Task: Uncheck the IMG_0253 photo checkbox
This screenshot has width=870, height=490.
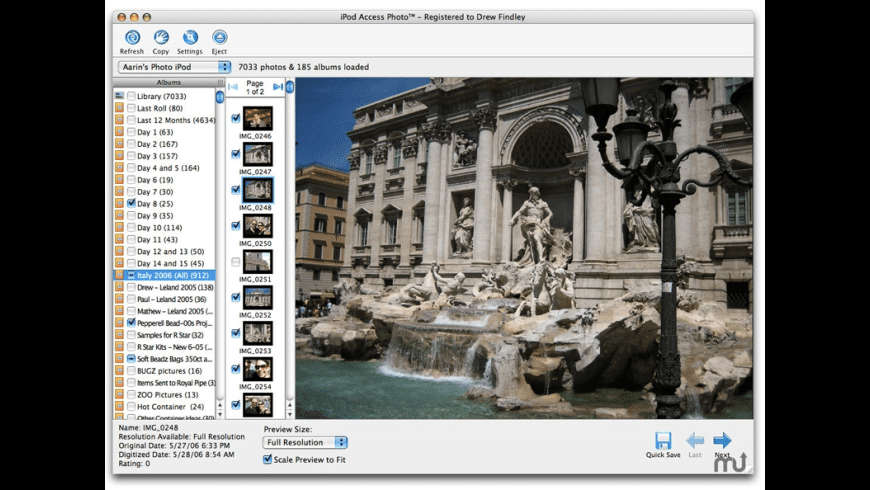Action: (x=236, y=333)
